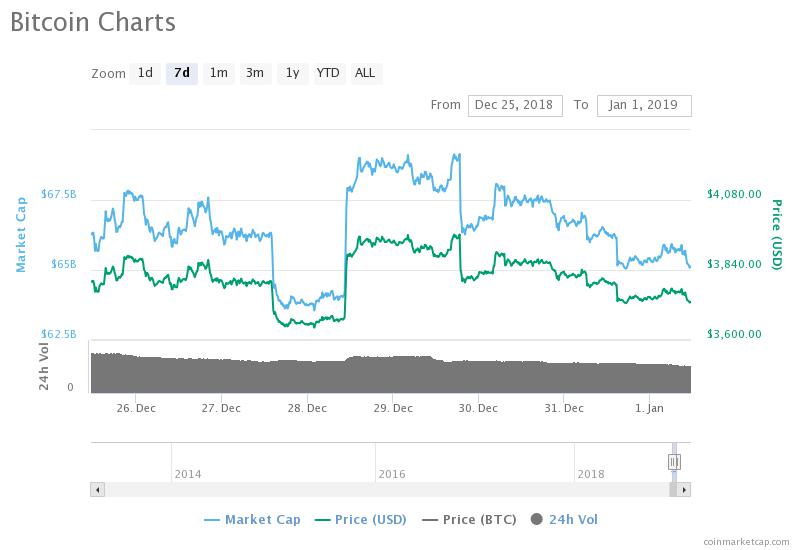Click the navigator scrollbar track
This screenshot has width=800, height=550.
(x=380, y=490)
